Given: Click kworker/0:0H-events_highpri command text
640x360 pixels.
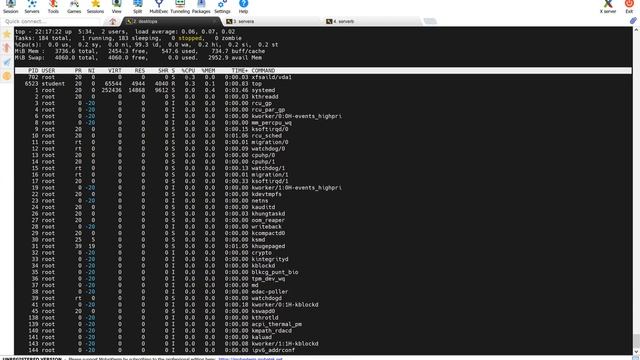Looking at the screenshot, I should coord(297,116).
